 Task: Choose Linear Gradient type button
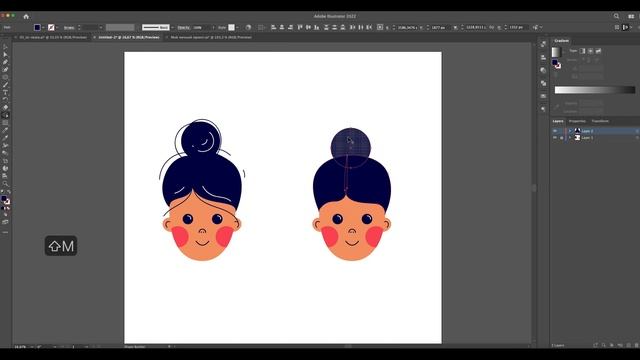coord(582,51)
